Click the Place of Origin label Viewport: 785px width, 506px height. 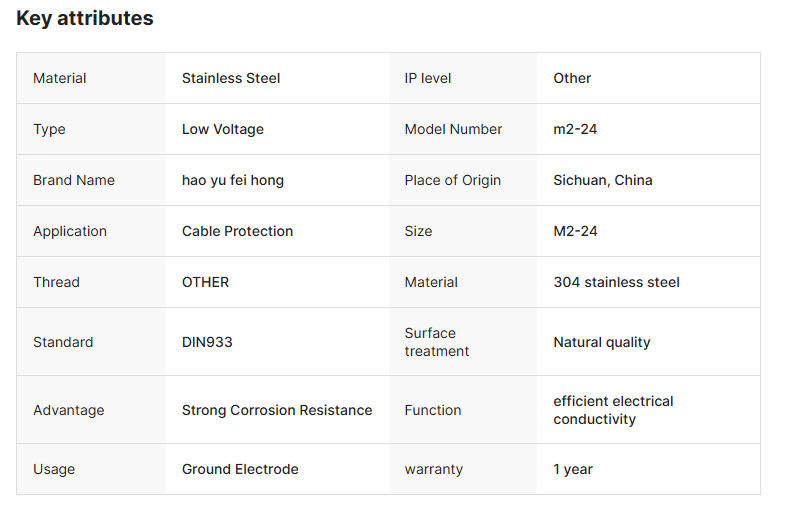tap(453, 180)
